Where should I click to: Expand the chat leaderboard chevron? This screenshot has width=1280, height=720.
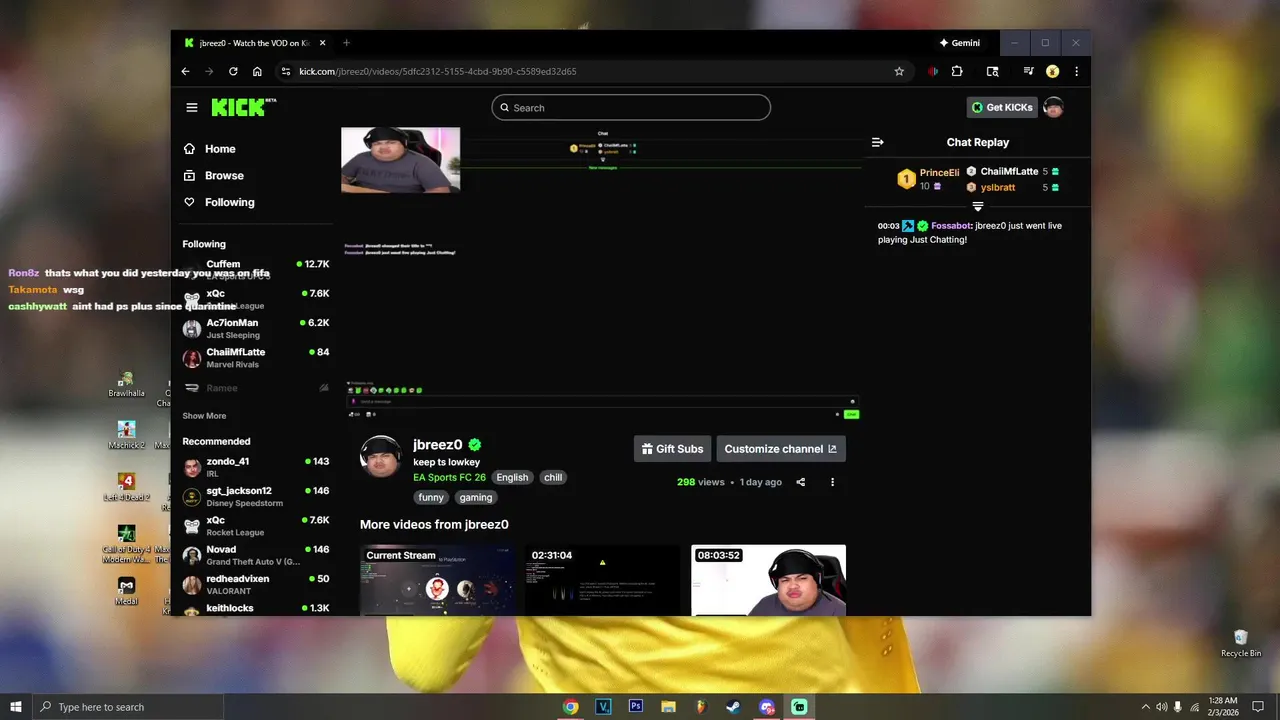(978, 206)
